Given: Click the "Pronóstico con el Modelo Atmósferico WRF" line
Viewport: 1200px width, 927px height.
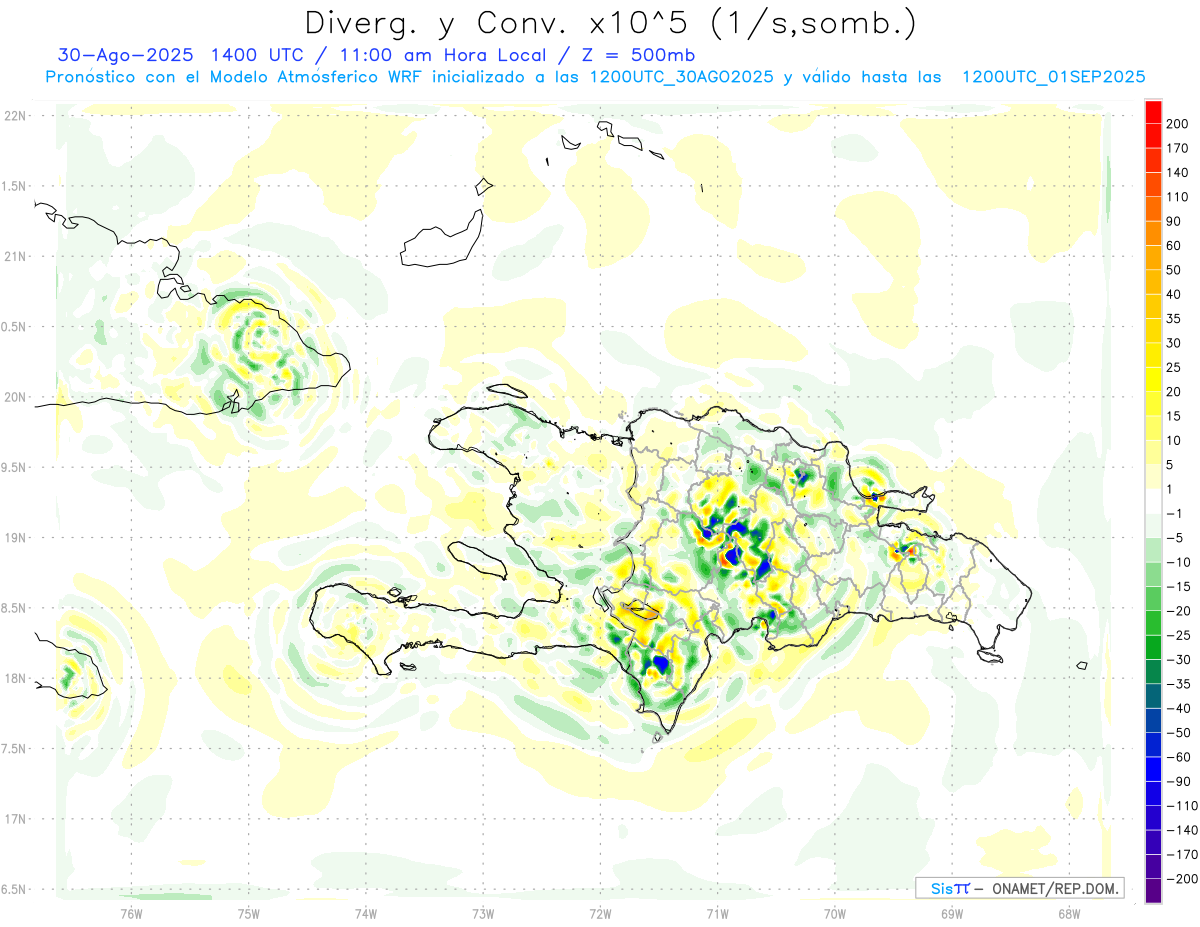Looking at the screenshot, I should pyautogui.click(x=235, y=77).
